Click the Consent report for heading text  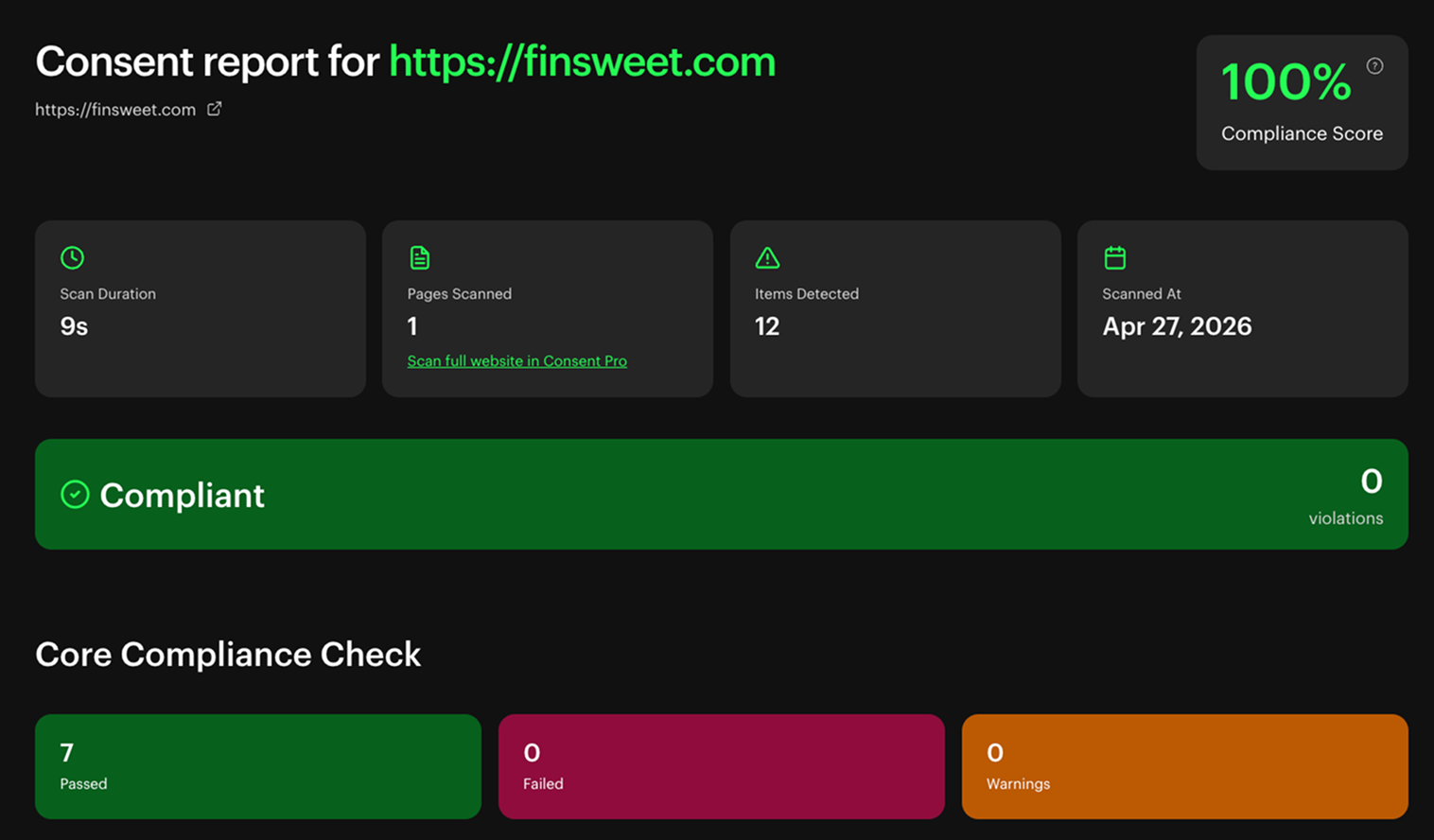pyautogui.click(x=208, y=62)
